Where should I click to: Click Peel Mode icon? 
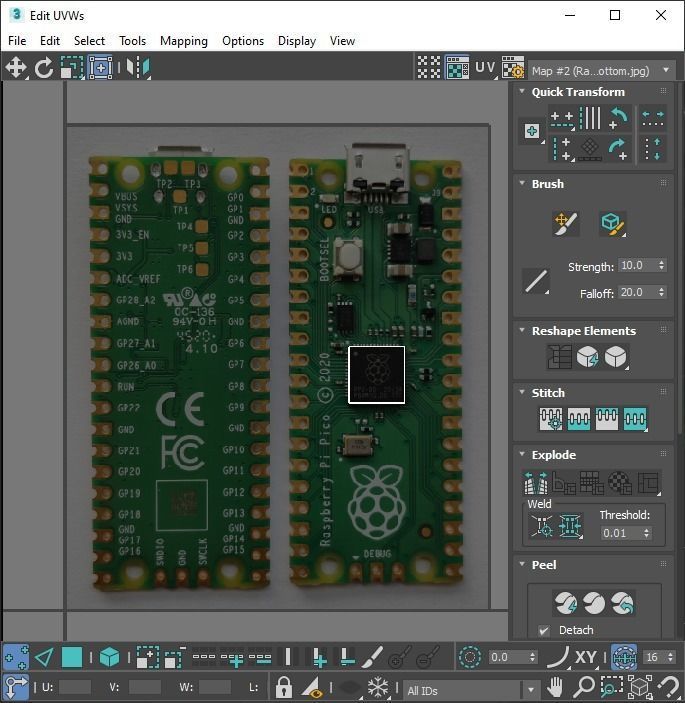(x=594, y=603)
